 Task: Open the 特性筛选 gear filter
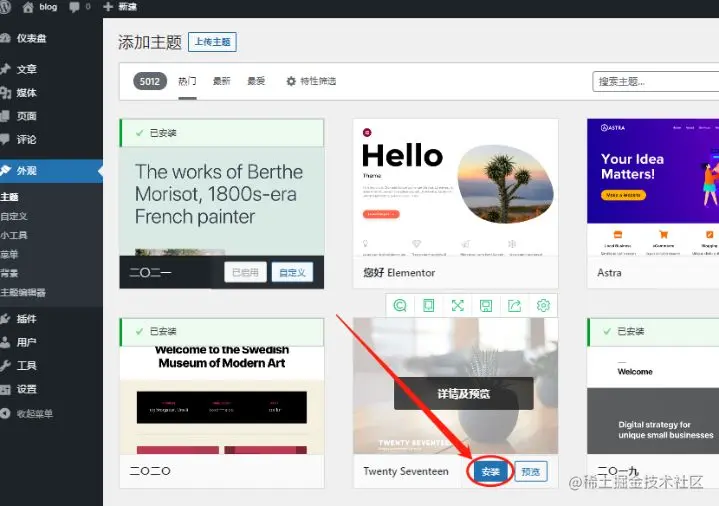[311, 81]
